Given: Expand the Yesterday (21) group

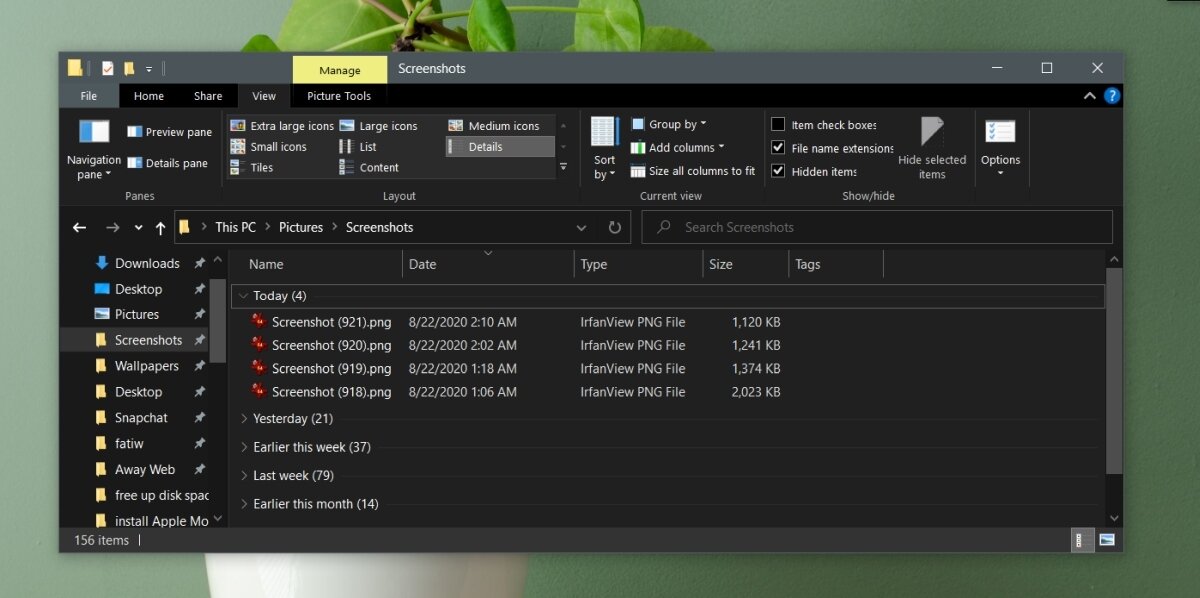Looking at the screenshot, I should click(245, 419).
